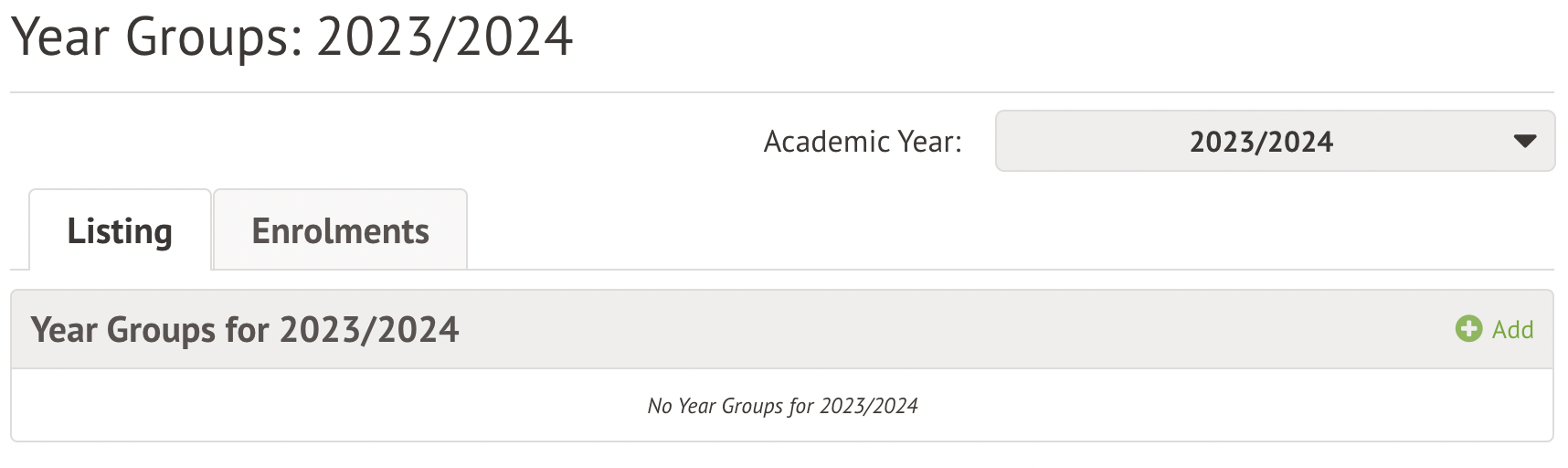
Task: Change the academic year from 2023/2024
Action: [x=1274, y=142]
